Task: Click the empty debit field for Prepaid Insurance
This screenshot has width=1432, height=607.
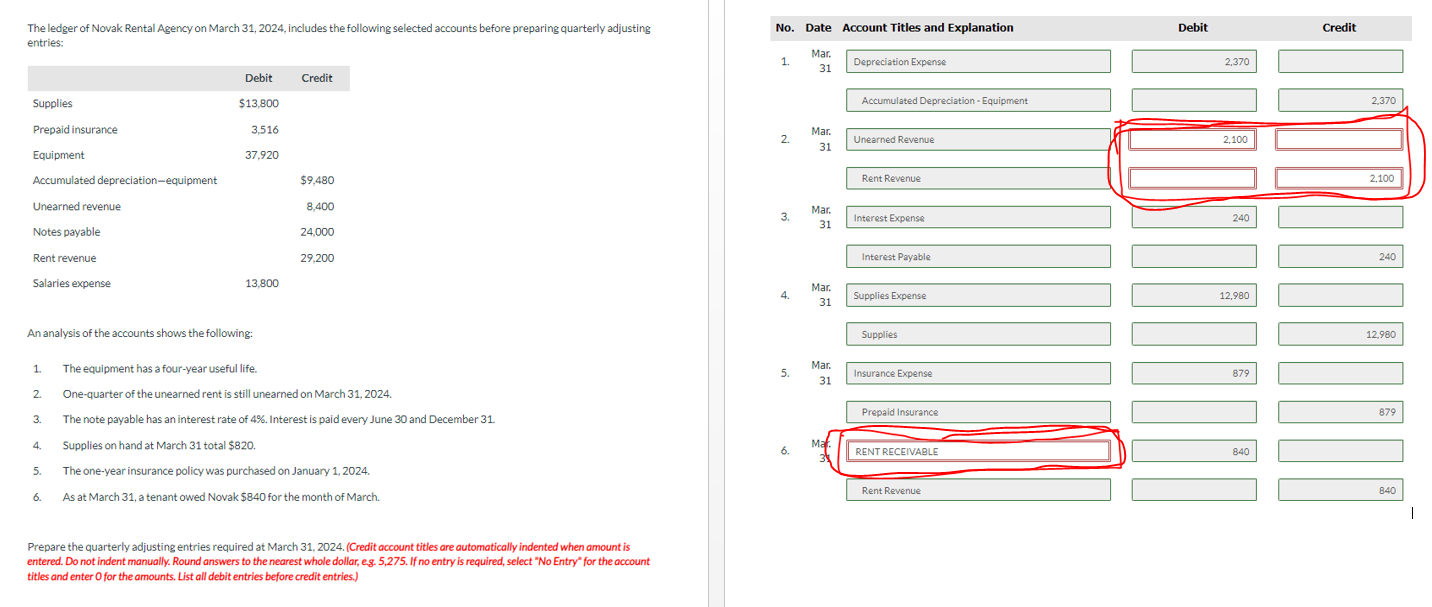Action: tap(1194, 412)
